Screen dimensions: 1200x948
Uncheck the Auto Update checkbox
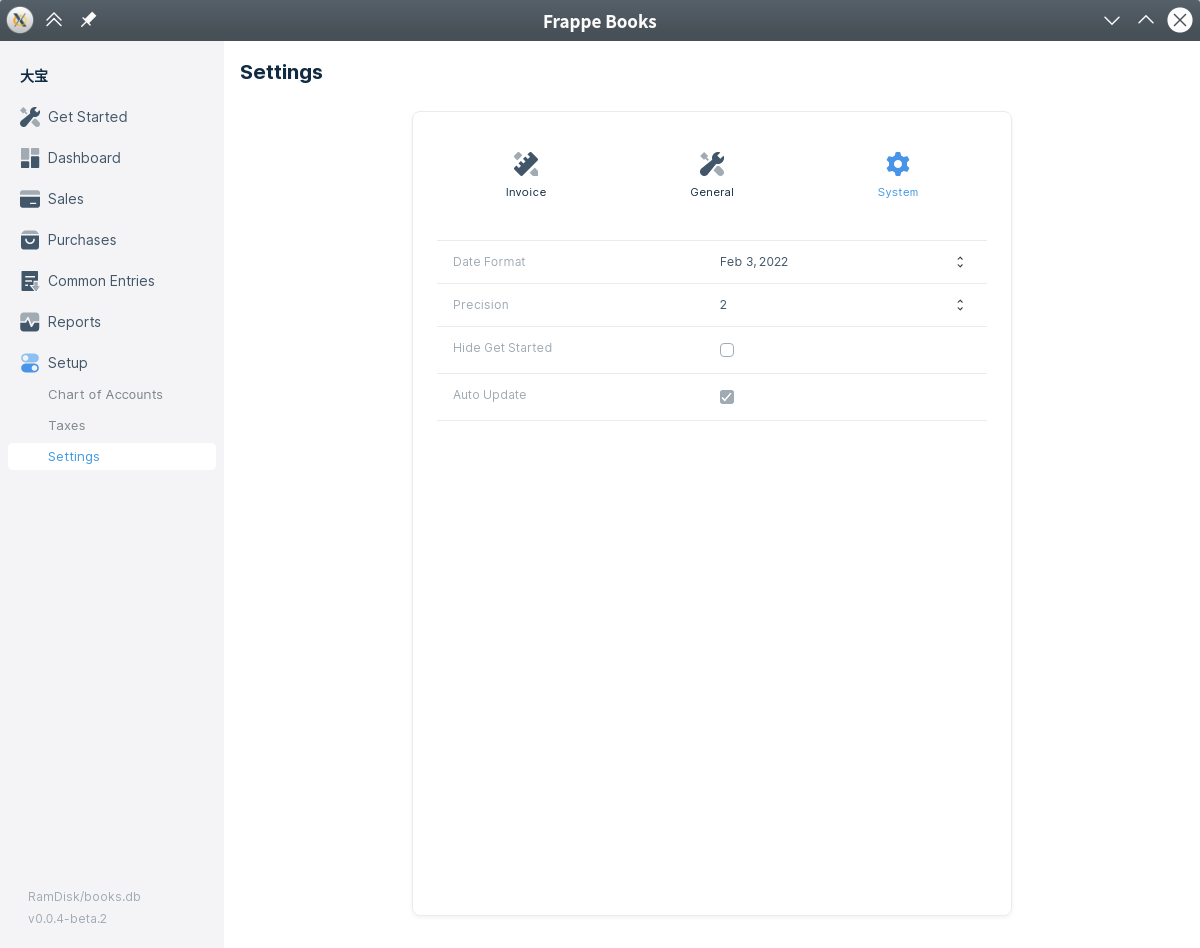point(727,397)
